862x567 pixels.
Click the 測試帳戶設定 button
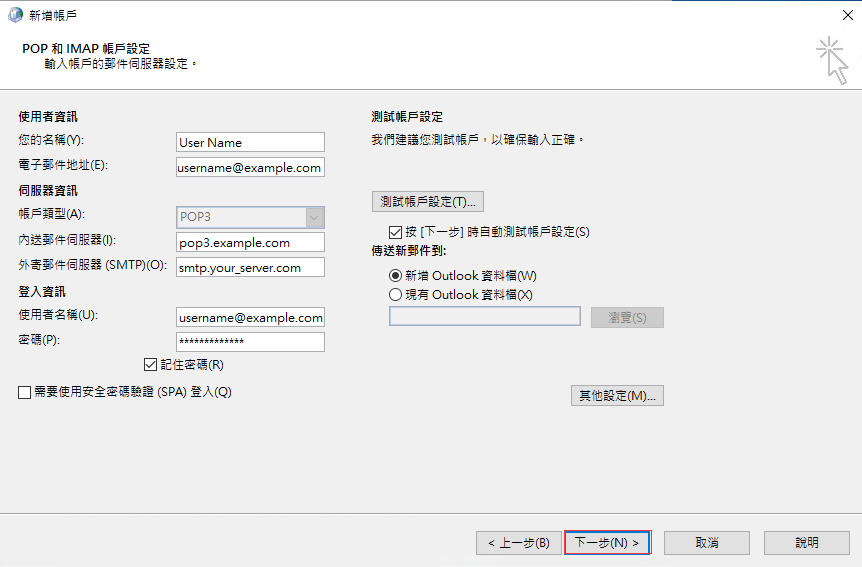pos(427,201)
